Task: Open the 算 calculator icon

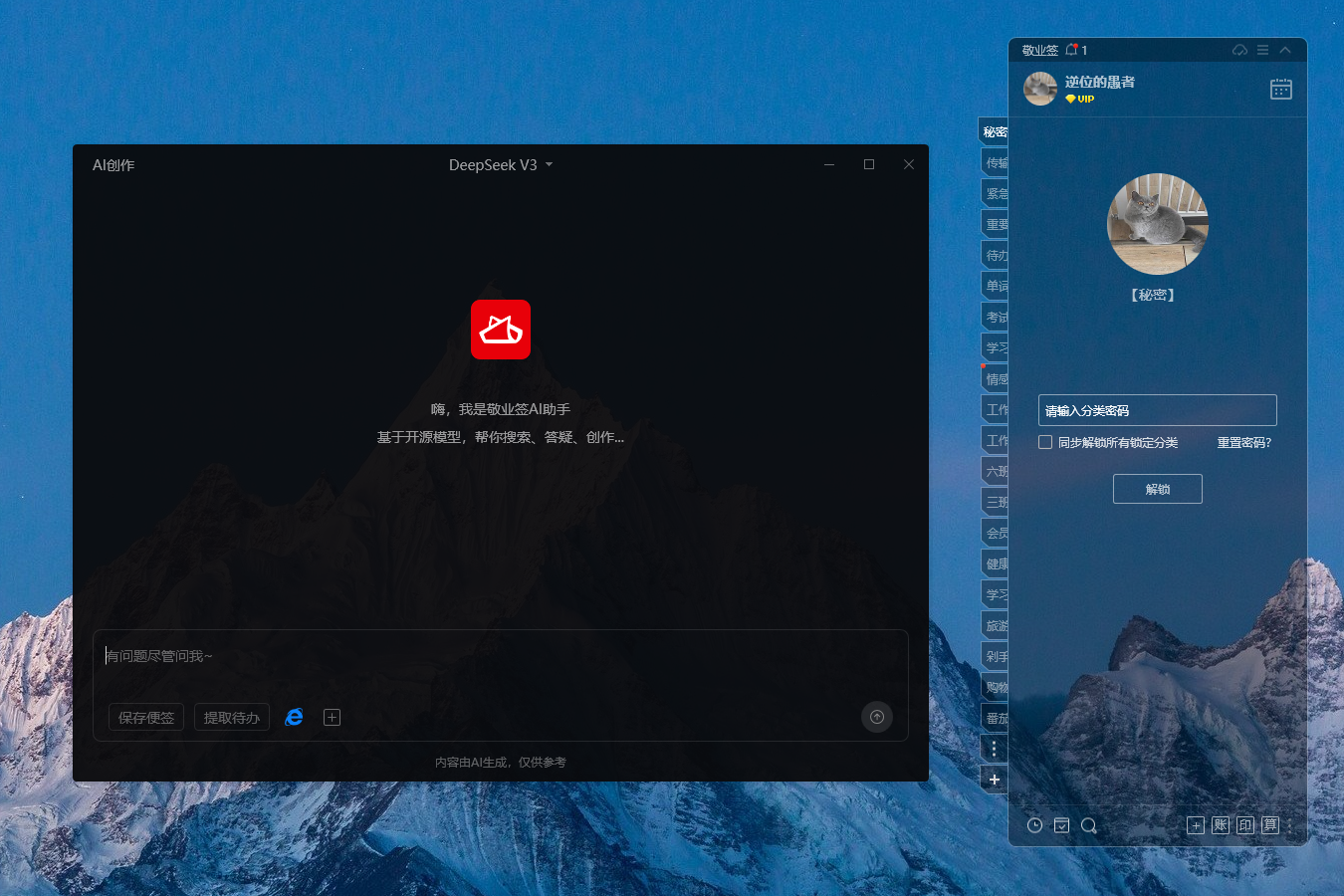Action: 1269,825
